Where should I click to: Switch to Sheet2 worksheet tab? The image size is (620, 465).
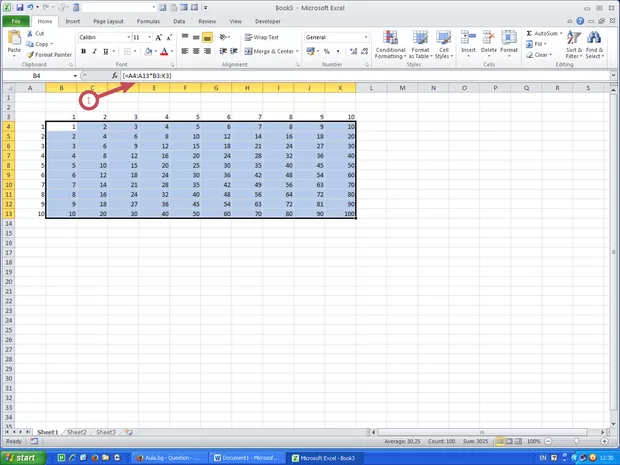[77, 432]
